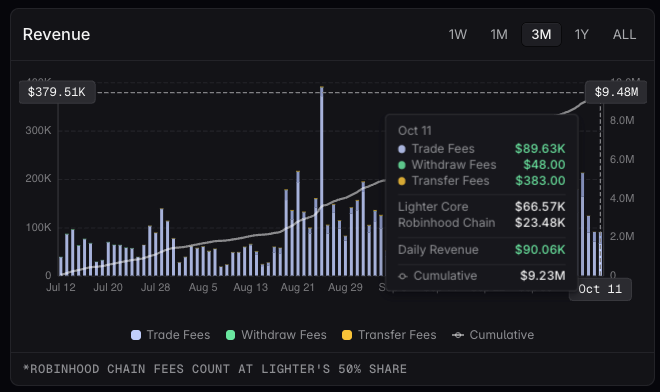Click the 2.0M right axis tick label
The width and height of the screenshot is (660, 392).
622,237
